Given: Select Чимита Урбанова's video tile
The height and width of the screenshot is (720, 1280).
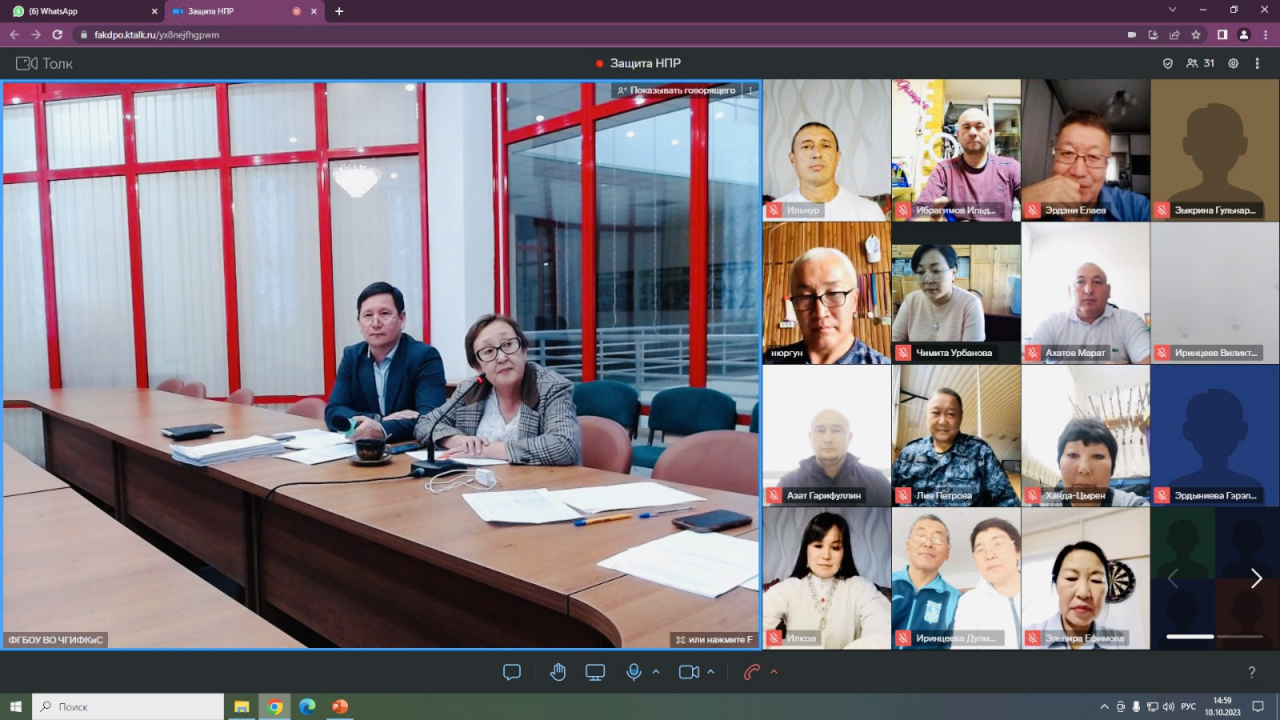Looking at the screenshot, I should pyautogui.click(x=955, y=292).
